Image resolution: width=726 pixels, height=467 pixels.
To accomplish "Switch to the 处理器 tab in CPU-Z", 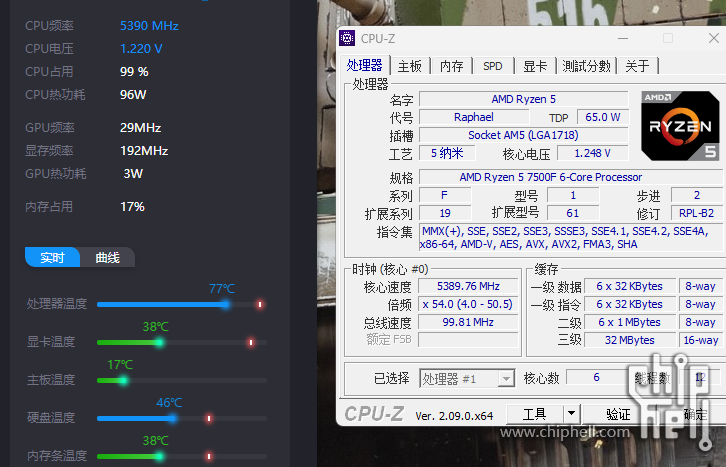I will (x=364, y=66).
